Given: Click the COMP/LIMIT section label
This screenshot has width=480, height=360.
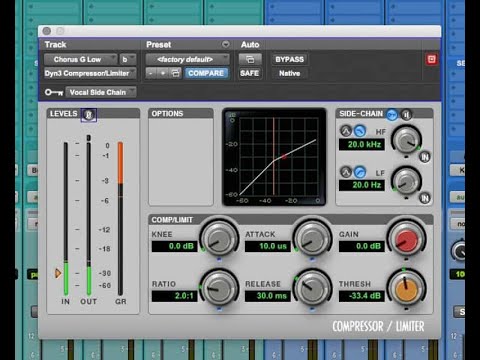Looking at the screenshot, I should [172, 220].
